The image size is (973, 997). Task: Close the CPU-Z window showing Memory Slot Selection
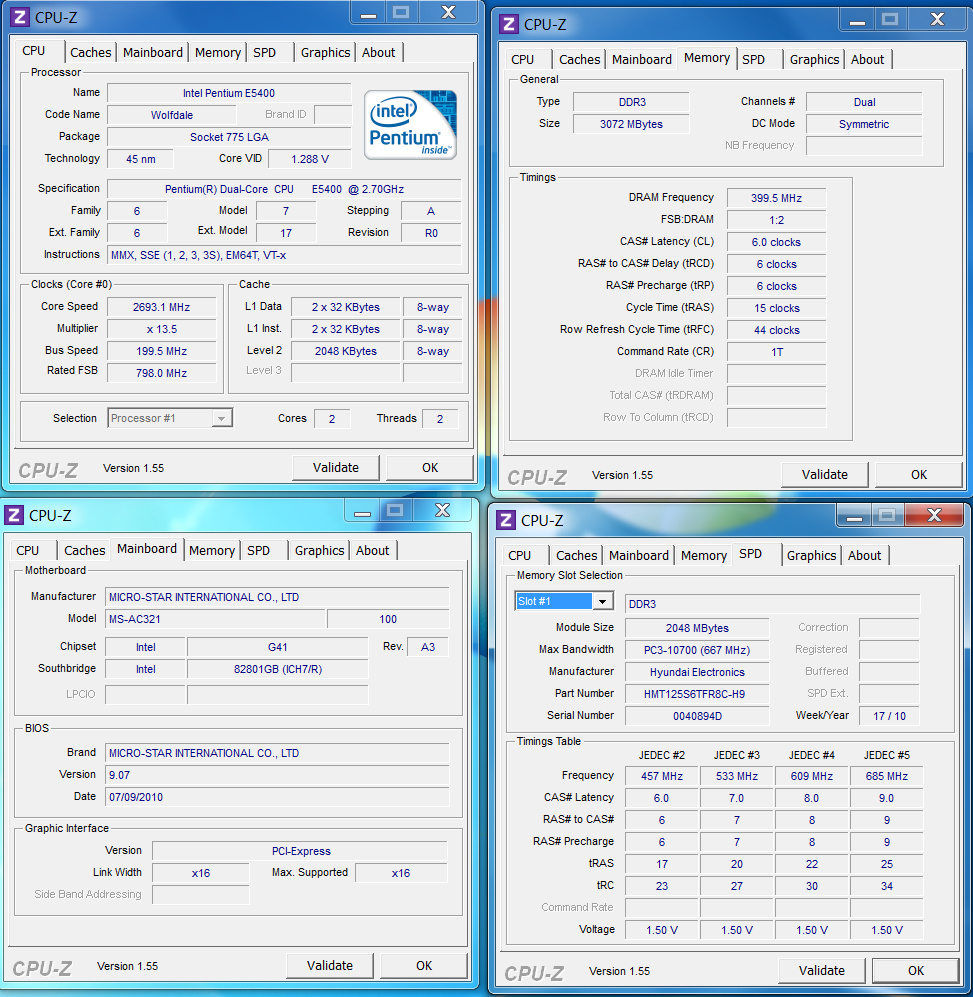click(x=934, y=515)
